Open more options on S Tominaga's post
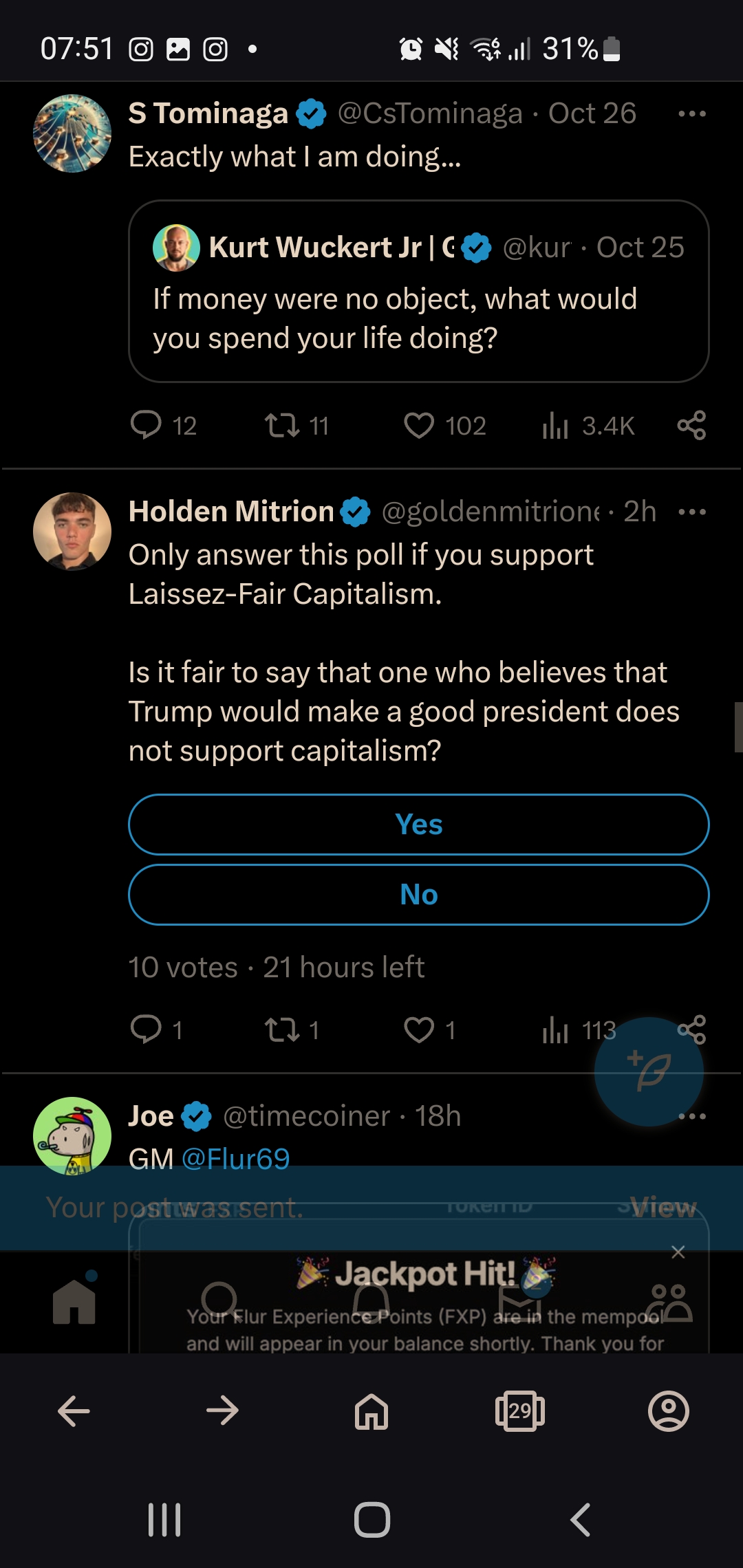Screen dimensions: 743x1568 (x=692, y=113)
